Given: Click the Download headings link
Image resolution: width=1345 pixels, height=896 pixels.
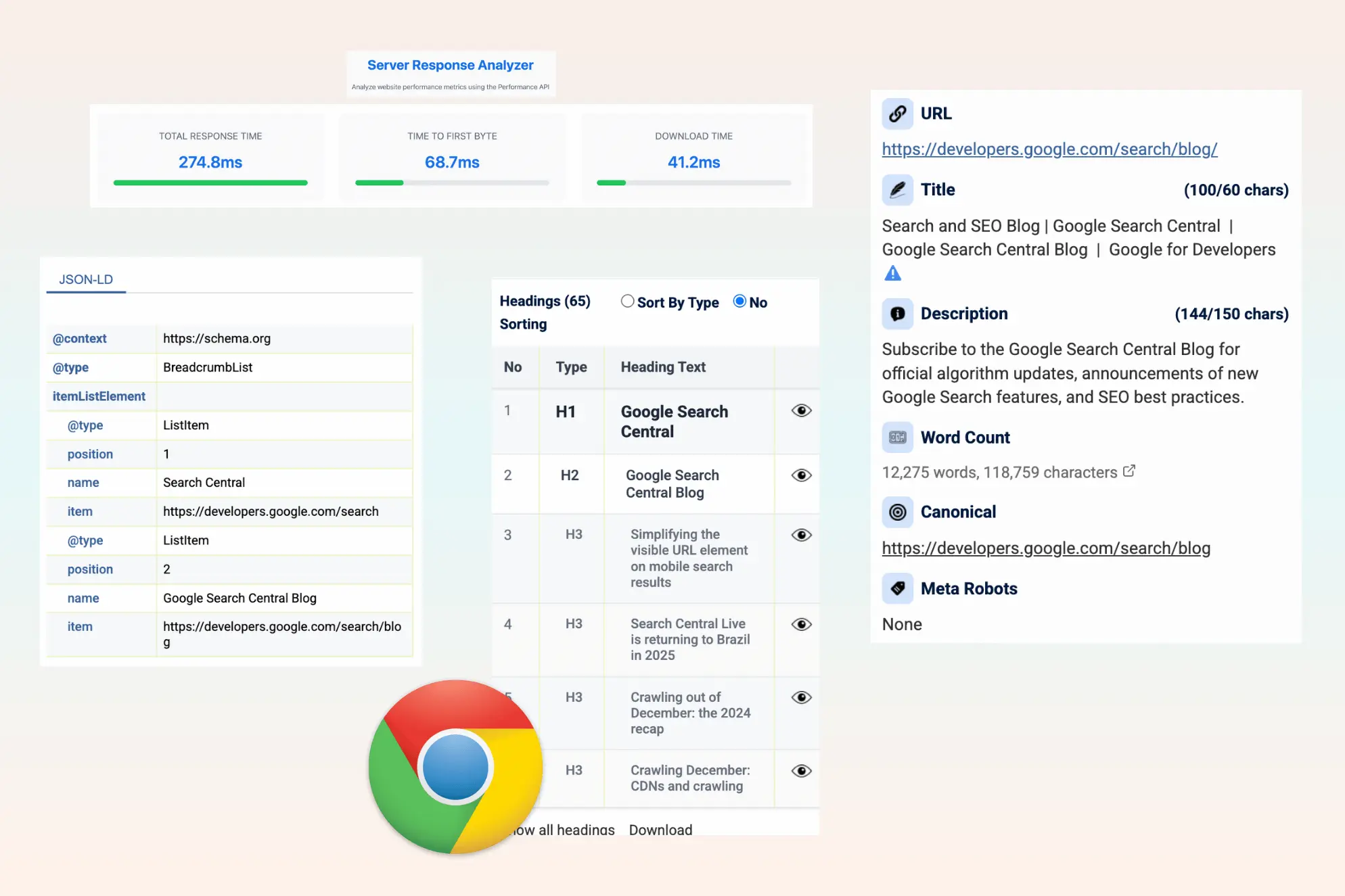Looking at the screenshot, I should 660,830.
